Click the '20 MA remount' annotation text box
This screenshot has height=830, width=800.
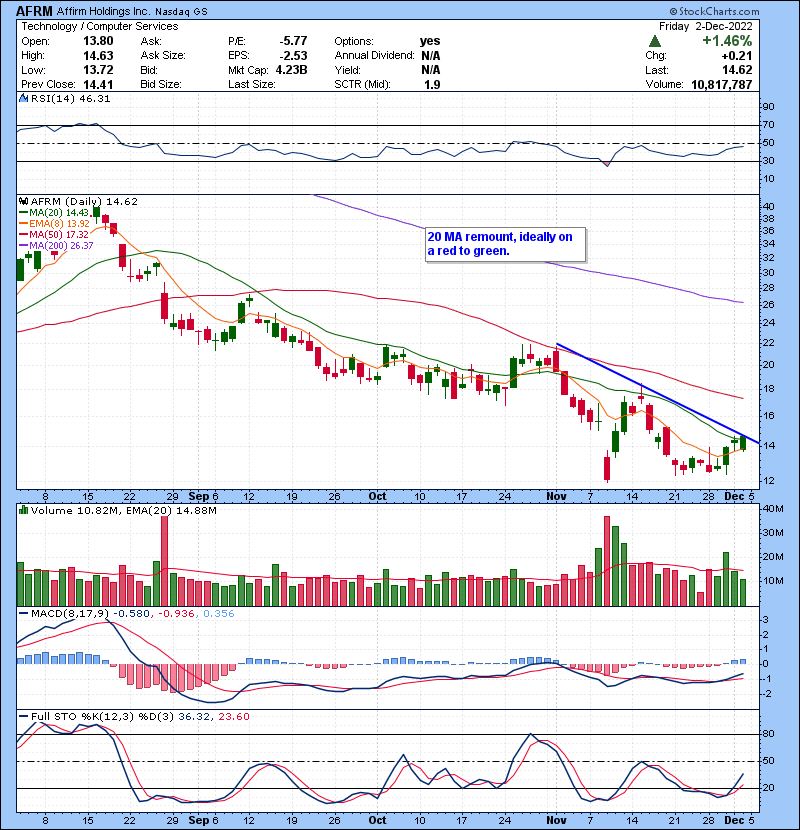coord(506,244)
